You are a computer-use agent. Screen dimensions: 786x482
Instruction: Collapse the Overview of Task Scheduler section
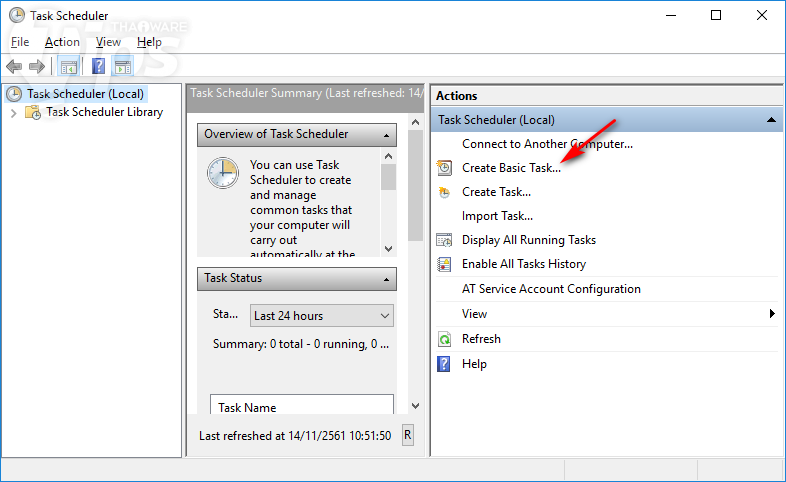coord(386,134)
